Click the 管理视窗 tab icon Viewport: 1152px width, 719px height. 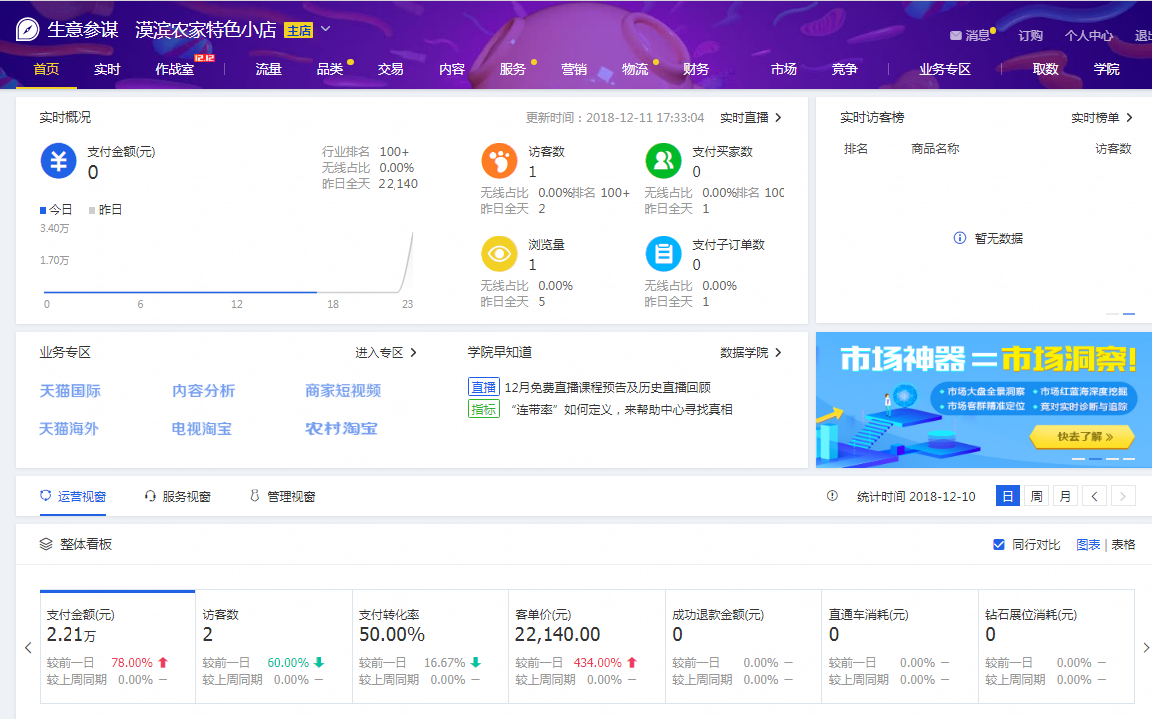pos(254,496)
